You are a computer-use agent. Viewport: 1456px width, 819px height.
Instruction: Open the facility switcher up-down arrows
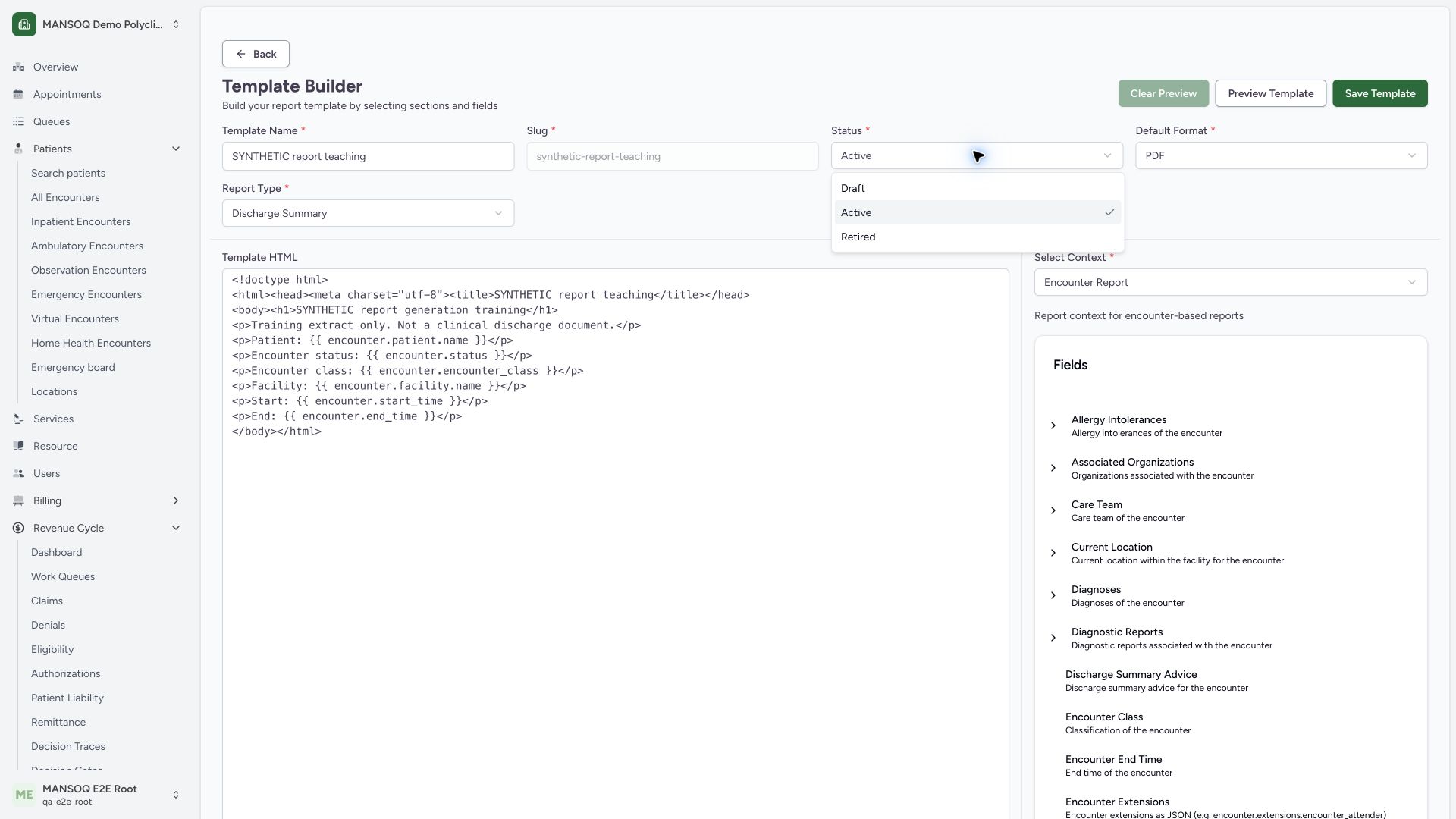click(x=176, y=24)
